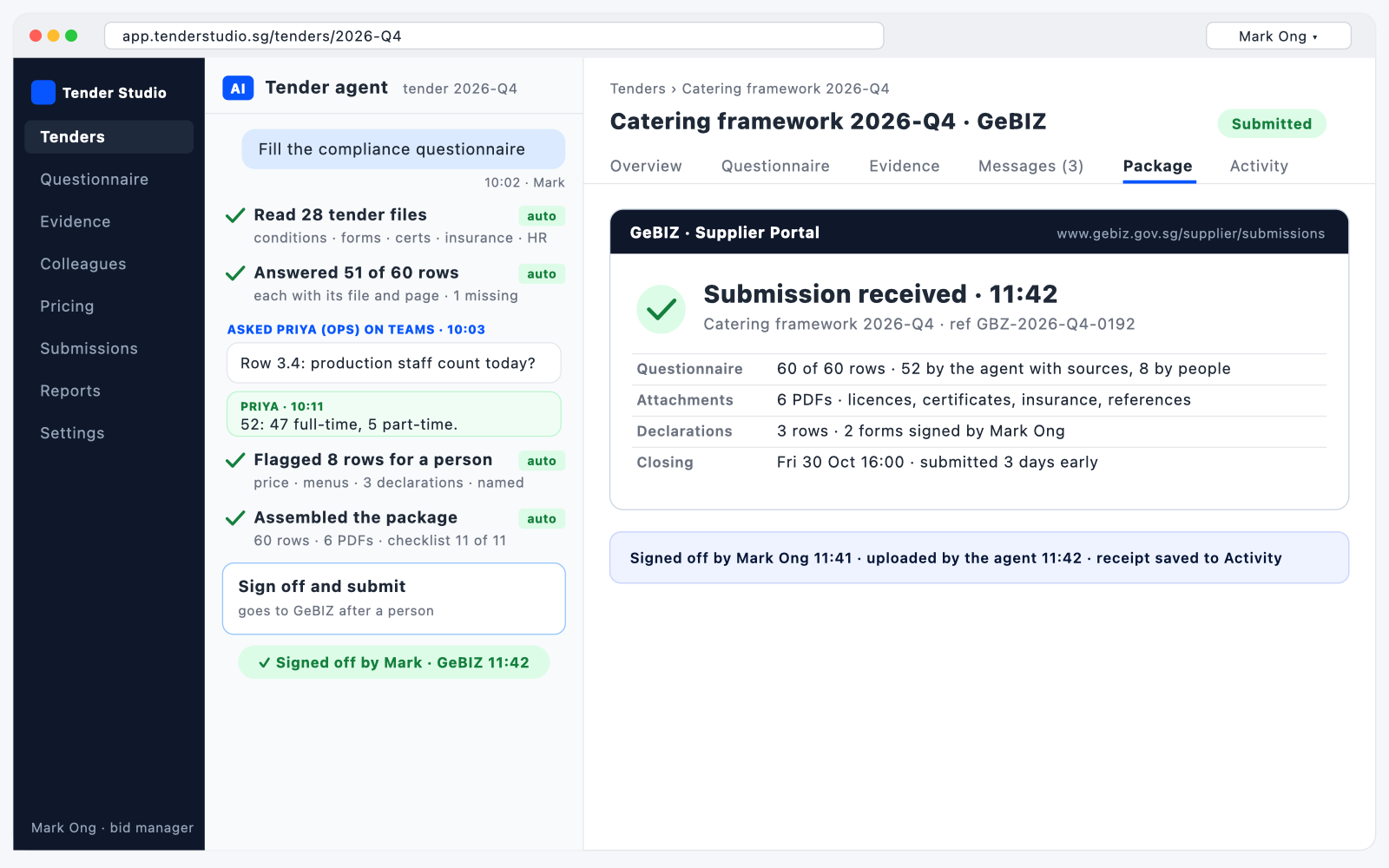Click checkmark next to Flagged 8 rows
The image size is (1389, 868).
[x=235, y=460]
